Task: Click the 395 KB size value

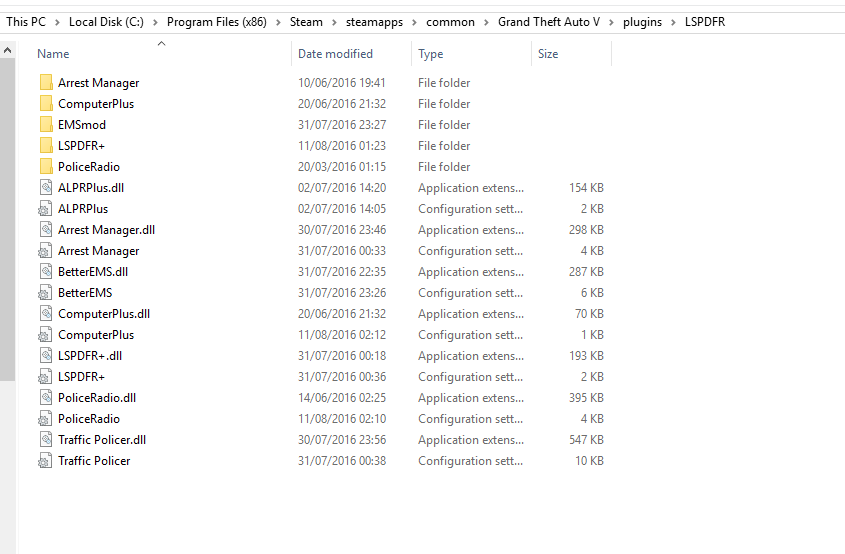Action: click(586, 398)
